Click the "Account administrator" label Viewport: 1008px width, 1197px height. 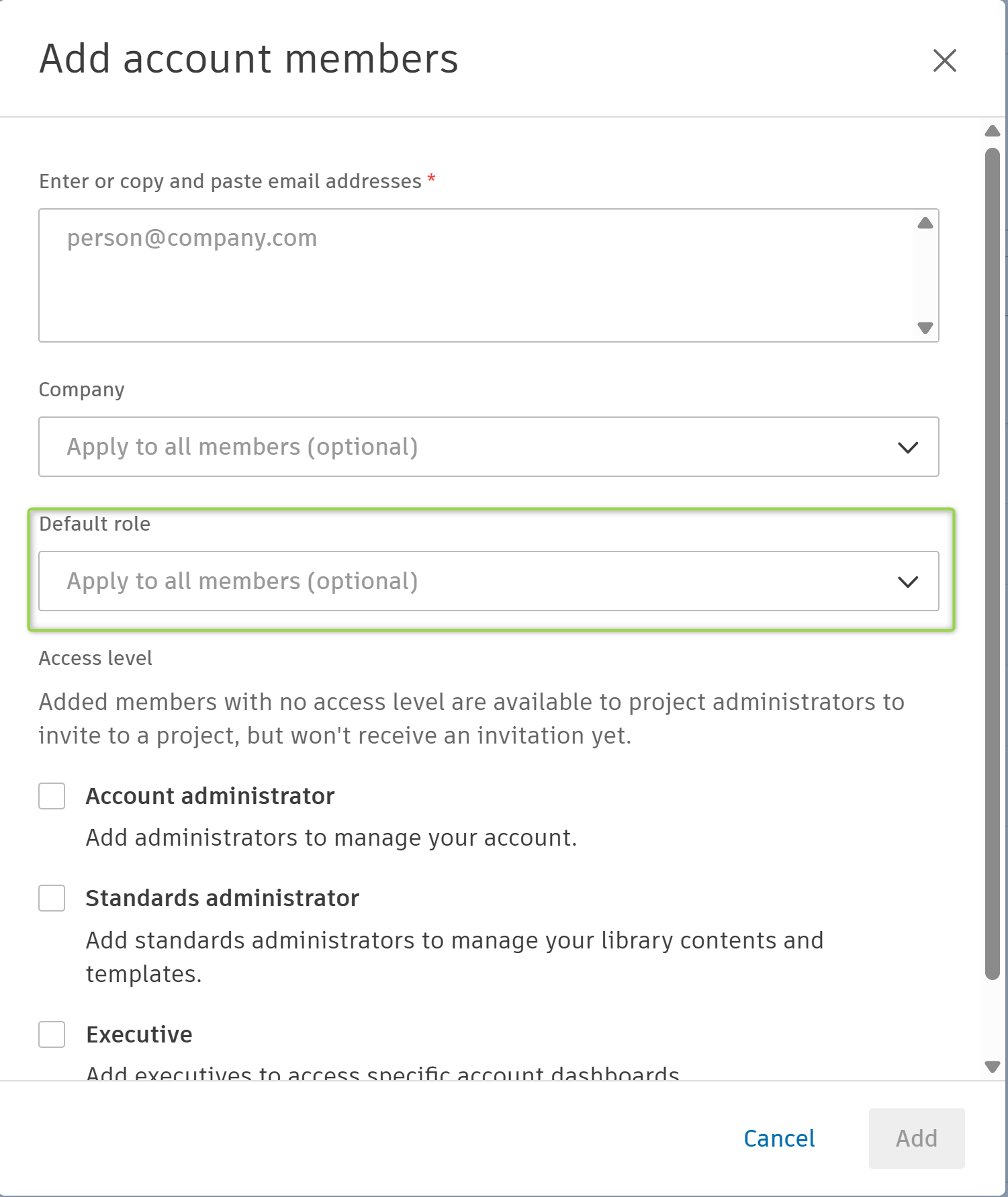210,796
